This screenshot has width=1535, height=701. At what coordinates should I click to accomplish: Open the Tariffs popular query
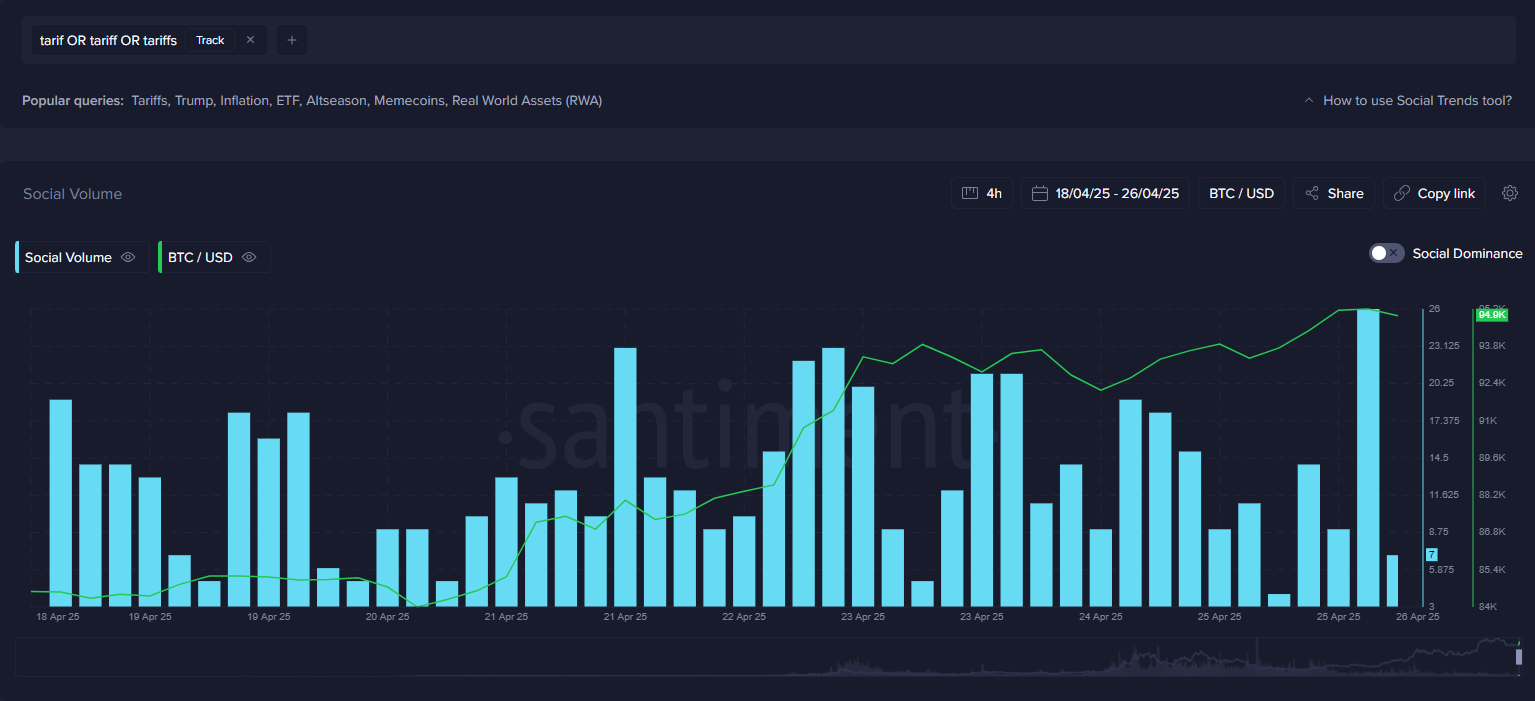click(x=148, y=100)
